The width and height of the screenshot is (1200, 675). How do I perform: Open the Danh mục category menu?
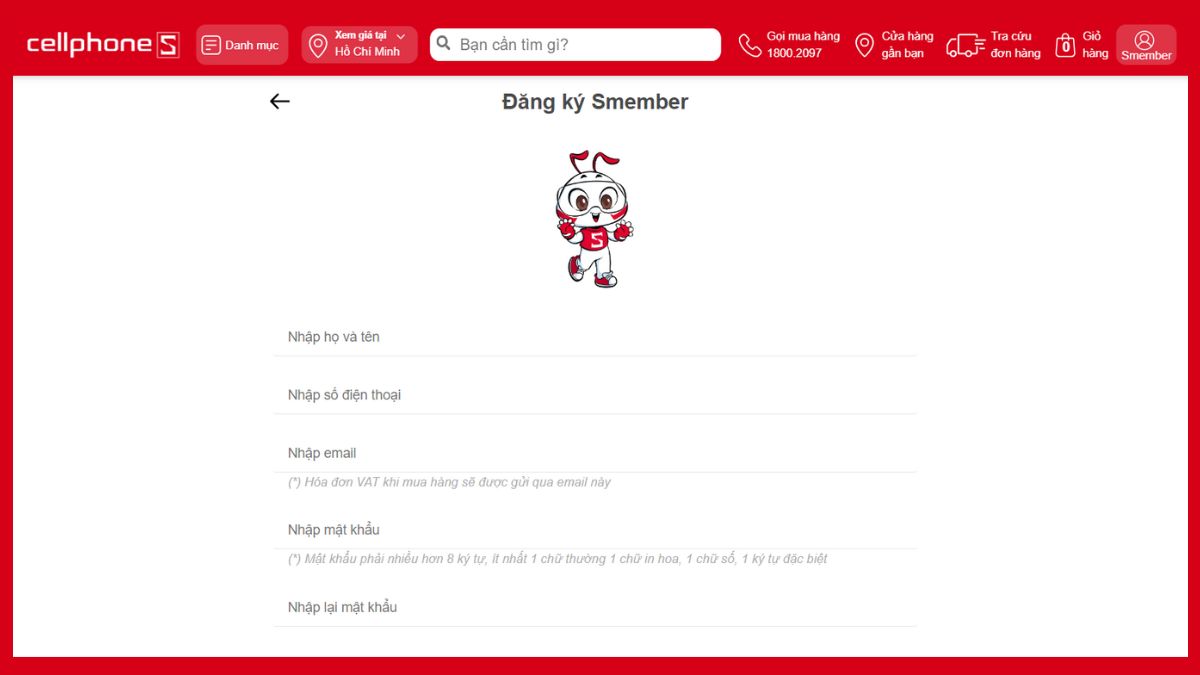click(242, 45)
